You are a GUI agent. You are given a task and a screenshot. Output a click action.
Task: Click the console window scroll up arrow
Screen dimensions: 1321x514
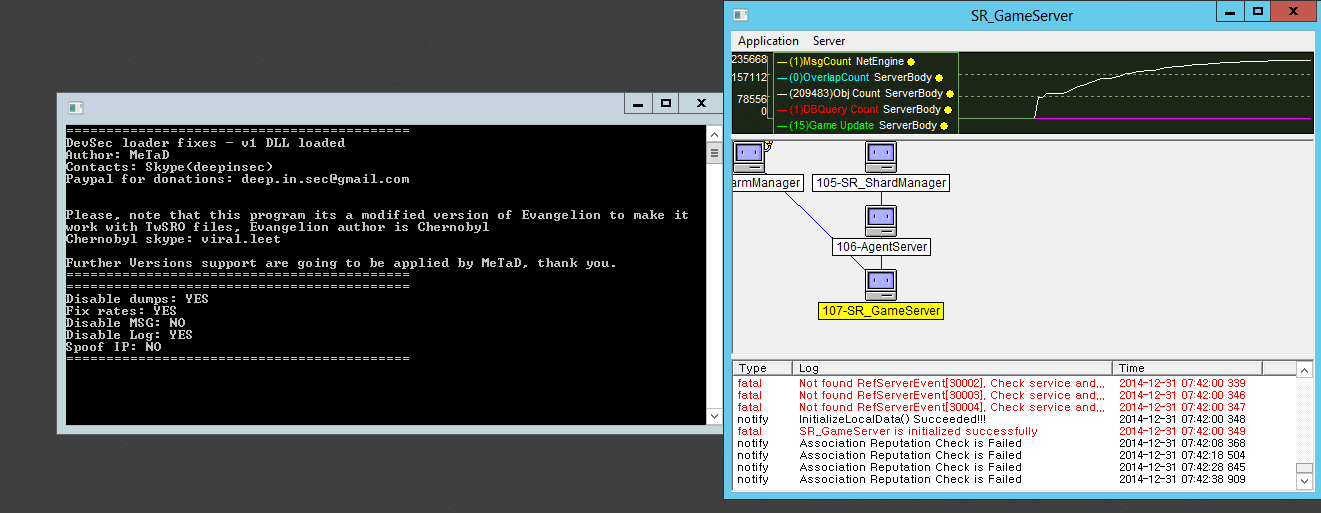pos(714,132)
